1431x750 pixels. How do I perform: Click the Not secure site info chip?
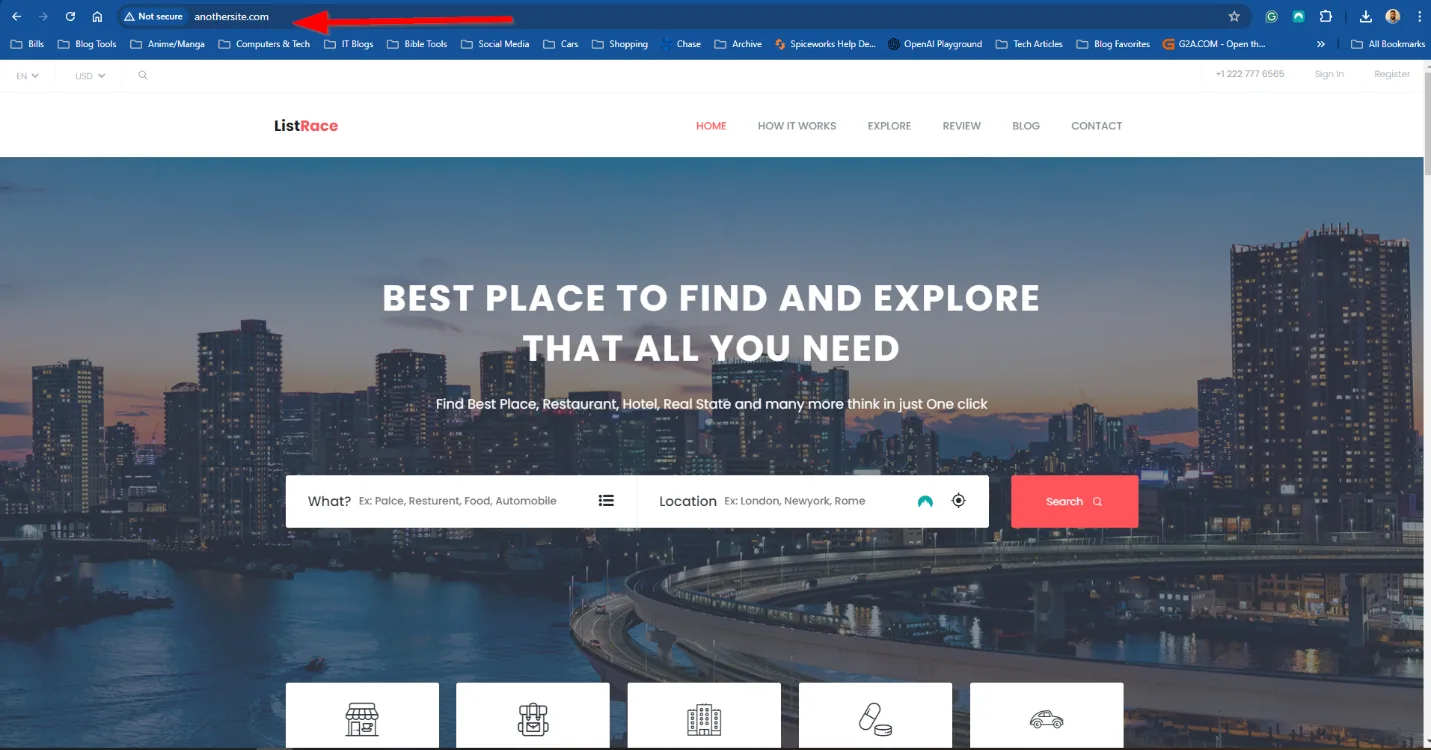153,16
